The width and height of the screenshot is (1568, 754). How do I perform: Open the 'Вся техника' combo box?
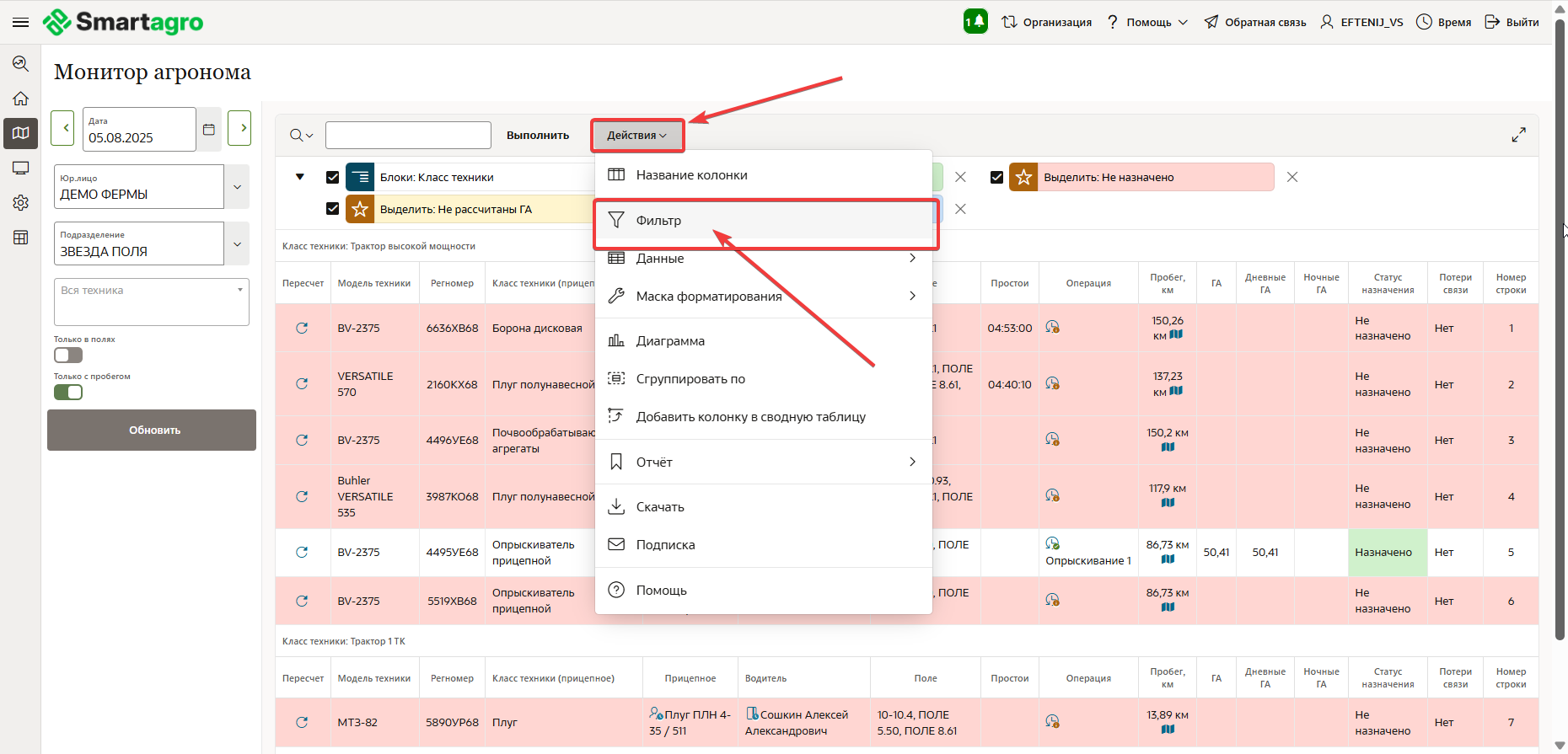152,301
